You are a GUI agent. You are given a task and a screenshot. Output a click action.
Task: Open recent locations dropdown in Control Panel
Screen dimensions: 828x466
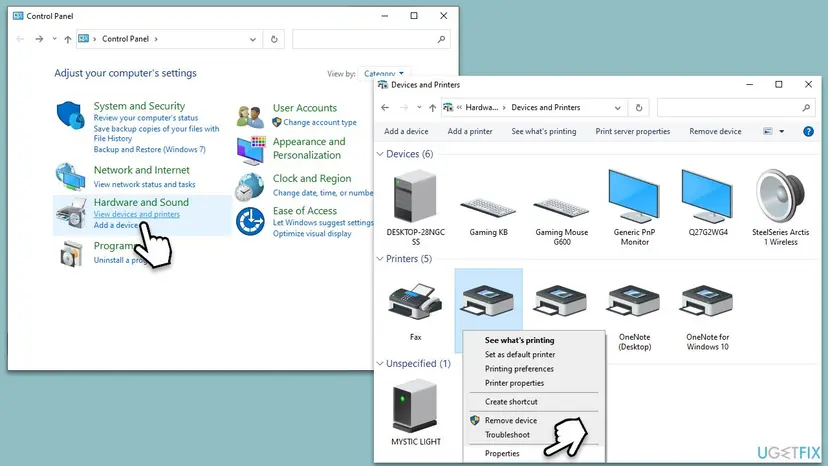54,39
